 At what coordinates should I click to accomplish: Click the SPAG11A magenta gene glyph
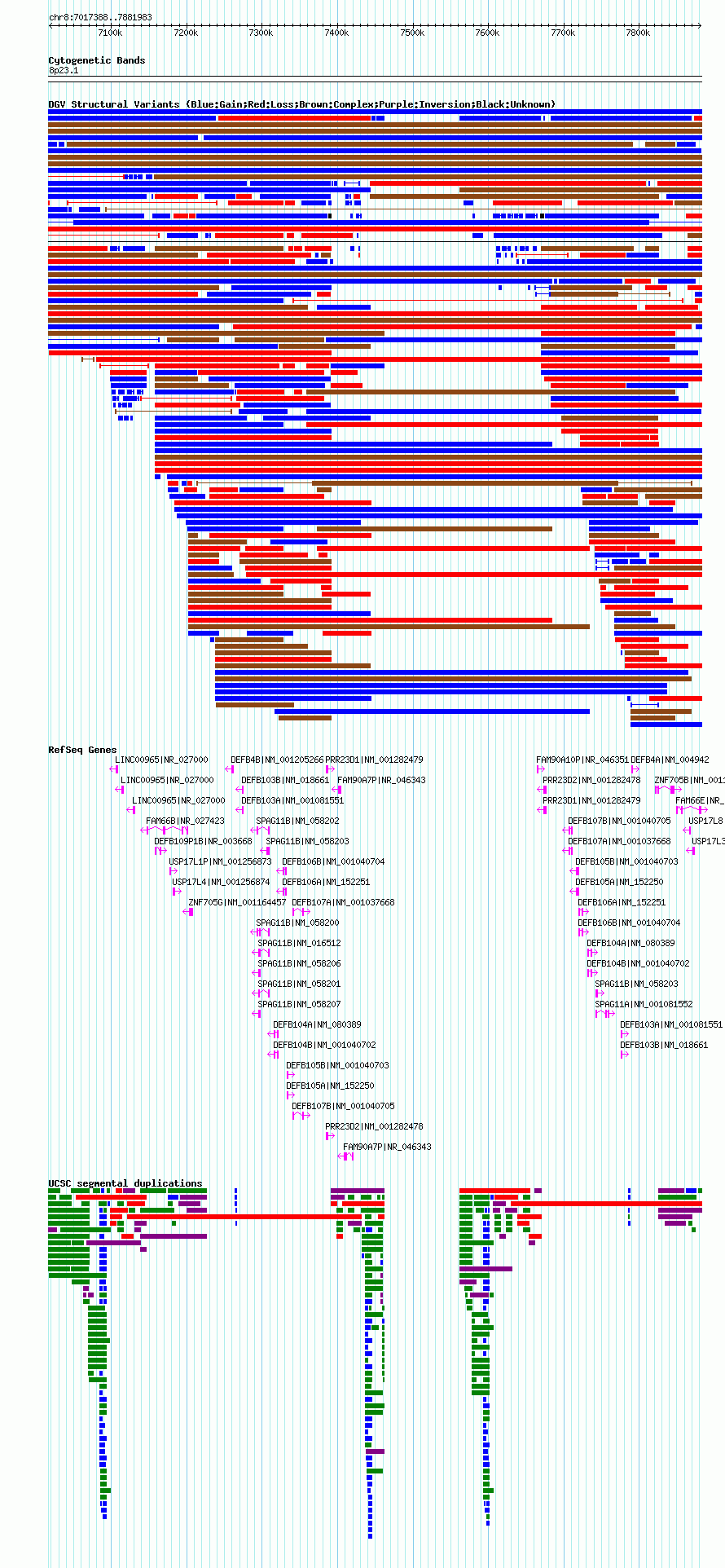point(604,1014)
